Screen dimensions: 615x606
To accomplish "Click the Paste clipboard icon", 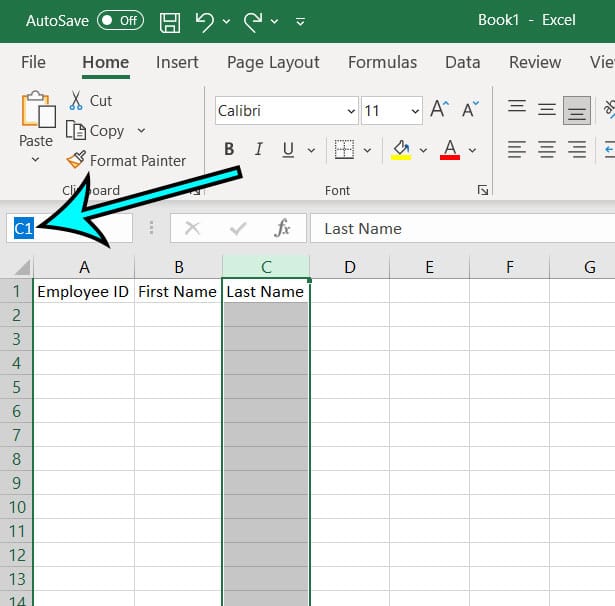I will (x=37, y=109).
